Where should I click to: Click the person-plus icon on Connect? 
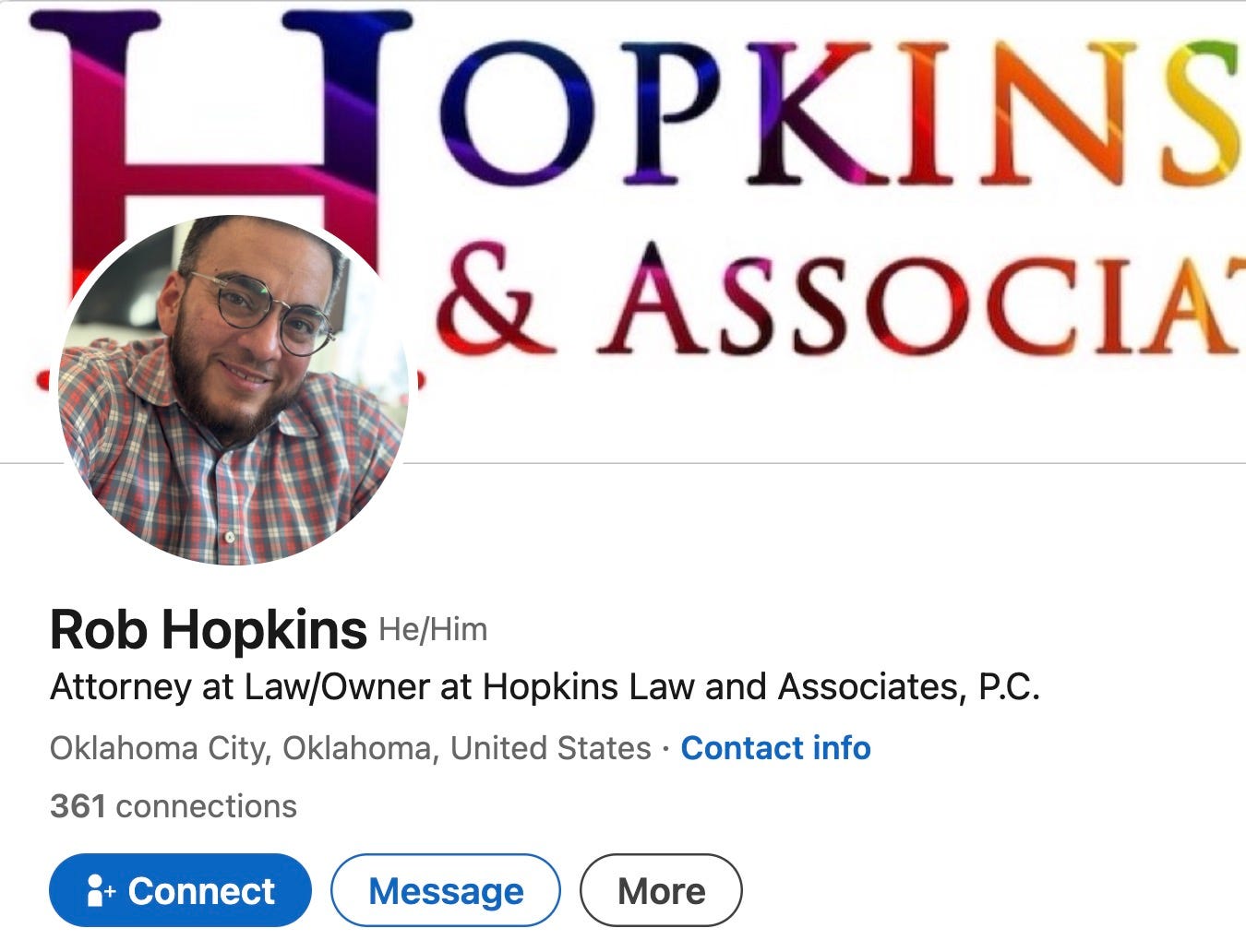click(x=100, y=891)
